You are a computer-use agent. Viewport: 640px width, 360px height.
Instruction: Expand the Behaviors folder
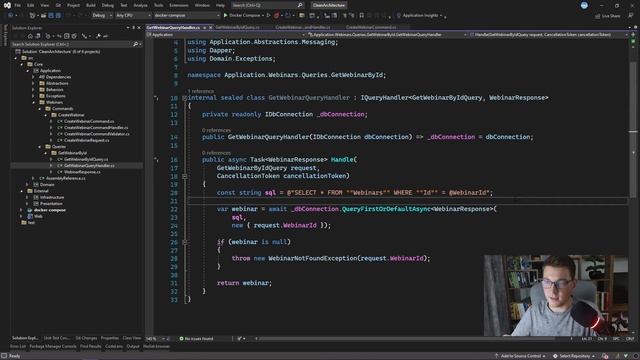pos(33,89)
